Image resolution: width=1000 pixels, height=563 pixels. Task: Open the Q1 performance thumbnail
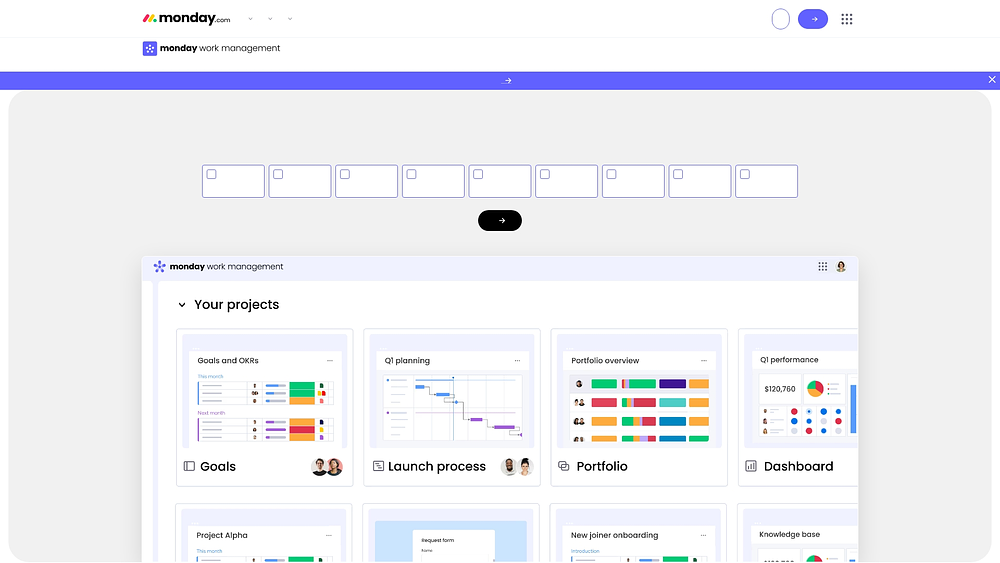click(801, 391)
